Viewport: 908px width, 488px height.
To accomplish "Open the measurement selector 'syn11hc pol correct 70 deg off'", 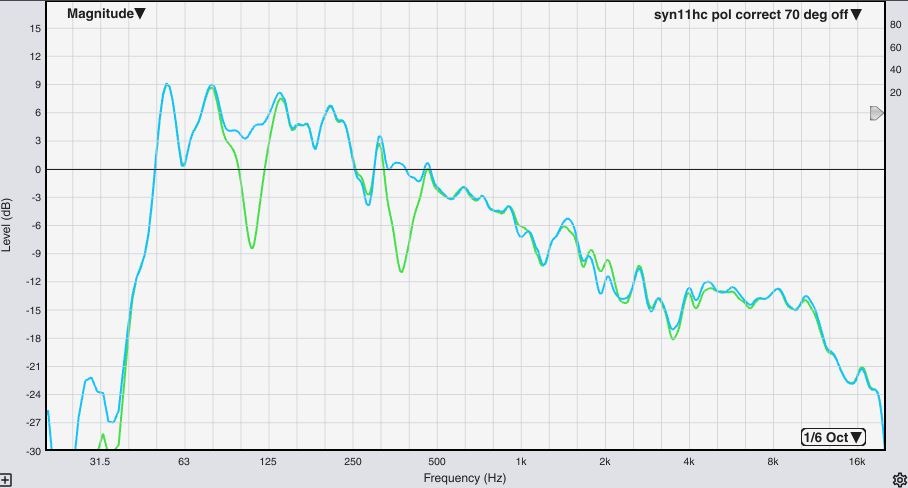I will pos(757,15).
